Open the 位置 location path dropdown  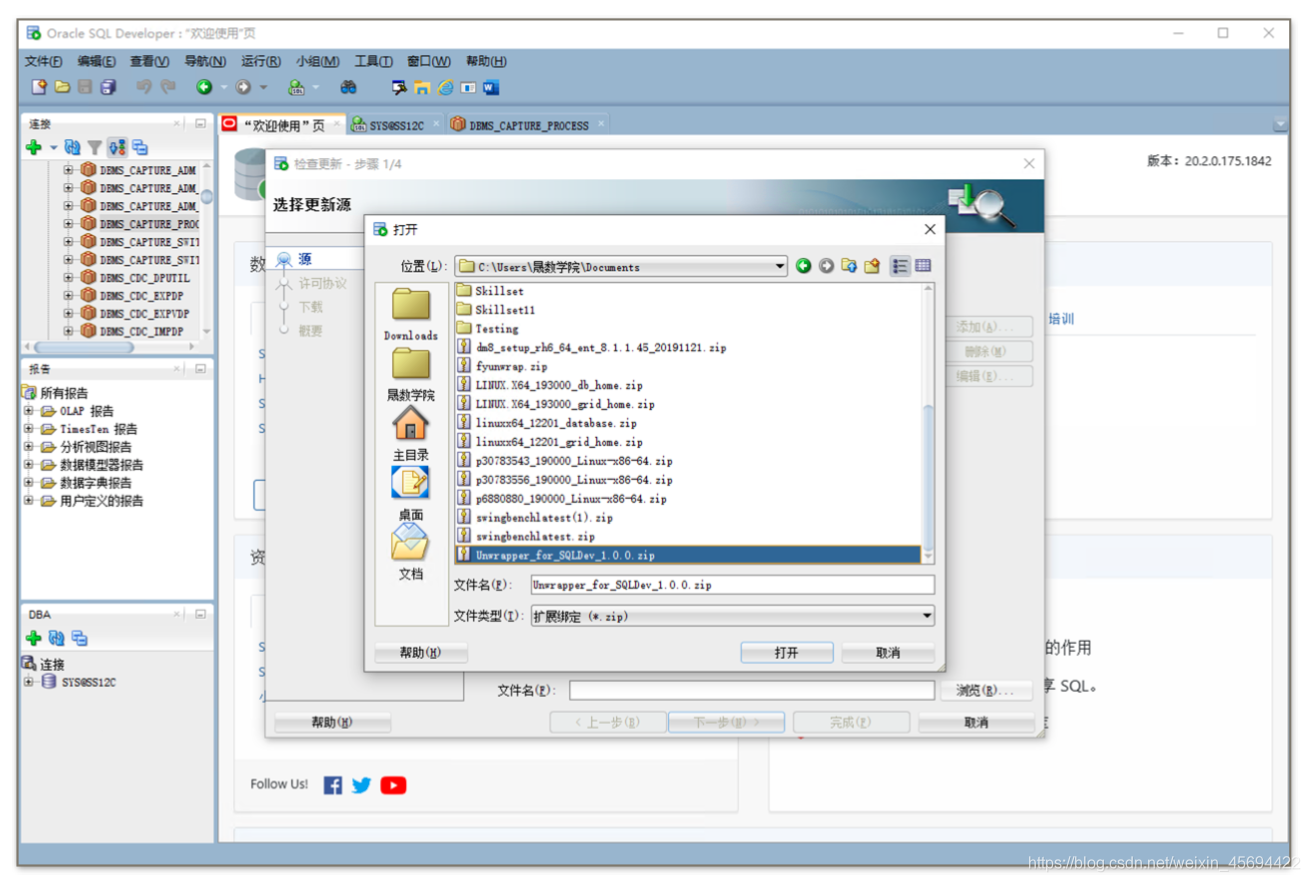pos(780,267)
